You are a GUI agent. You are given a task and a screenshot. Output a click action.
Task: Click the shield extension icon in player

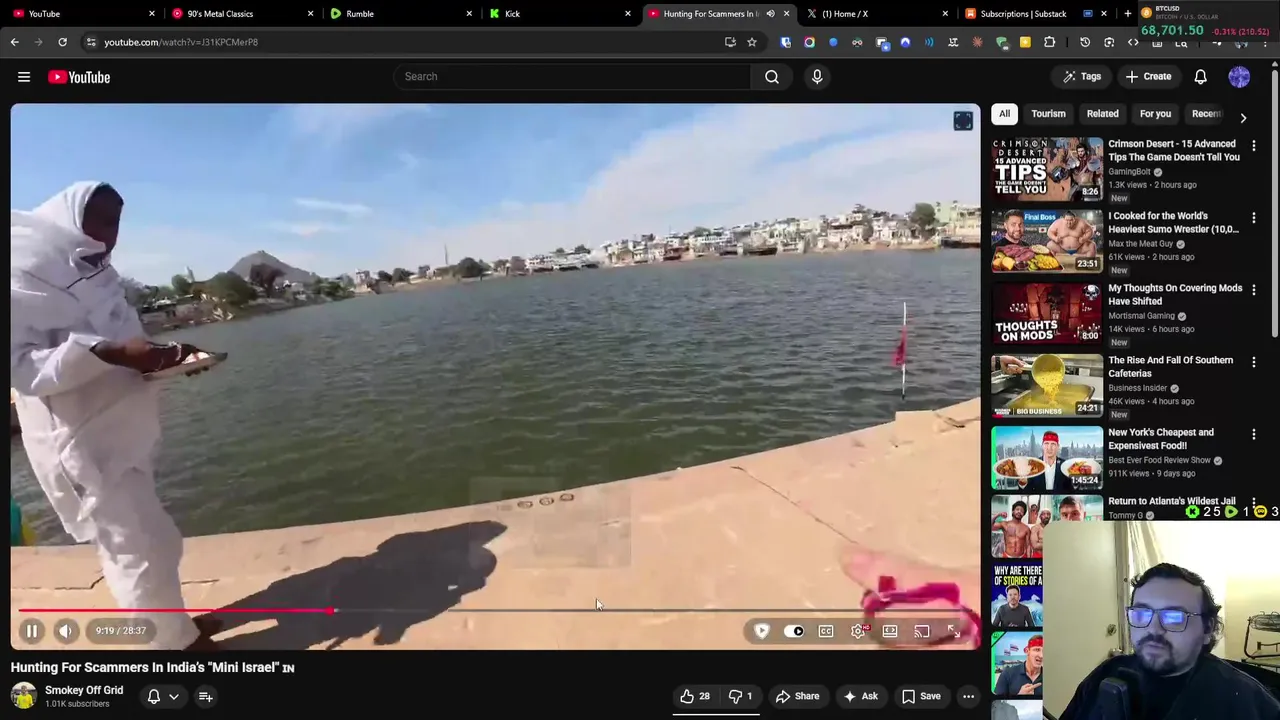[x=762, y=631]
